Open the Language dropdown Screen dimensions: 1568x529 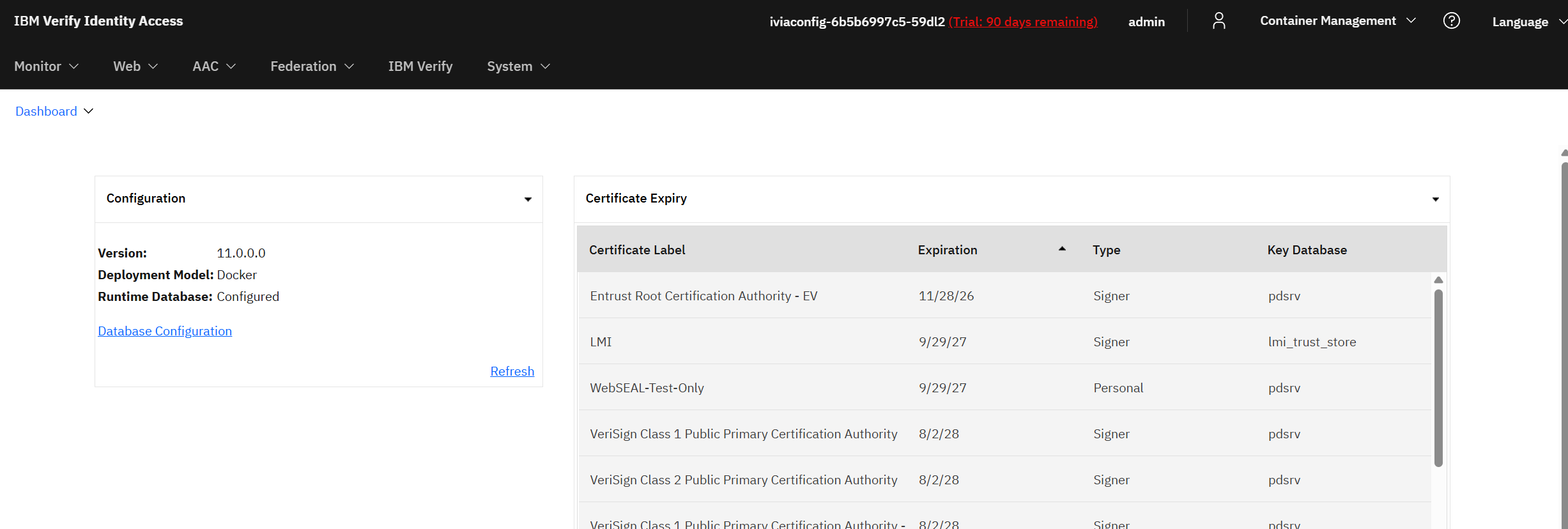point(1529,22)
